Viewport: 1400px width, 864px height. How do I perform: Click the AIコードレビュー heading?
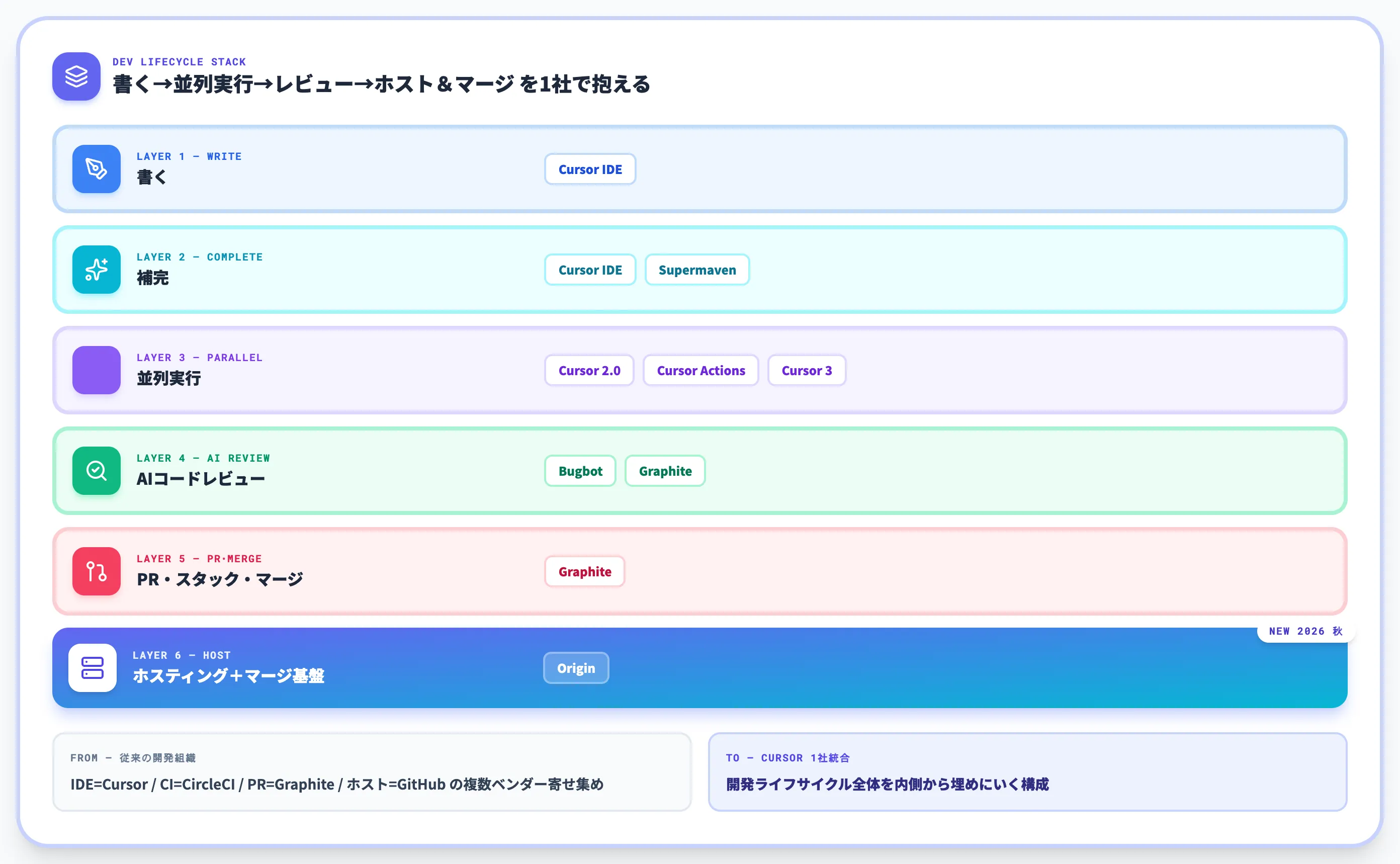[x=201, y=478]
